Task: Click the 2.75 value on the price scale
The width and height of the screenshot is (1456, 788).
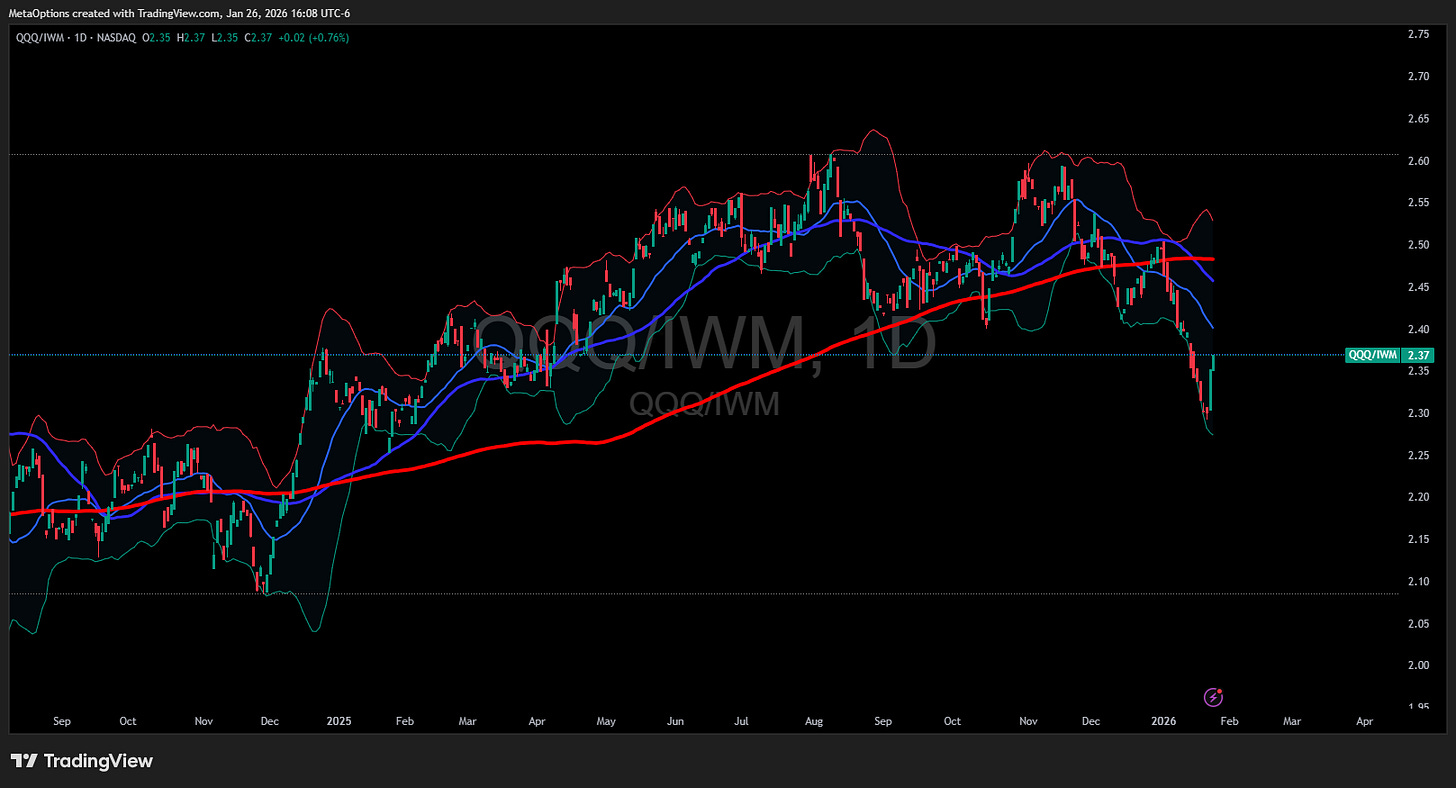Action: click(x=1419, y=33)
